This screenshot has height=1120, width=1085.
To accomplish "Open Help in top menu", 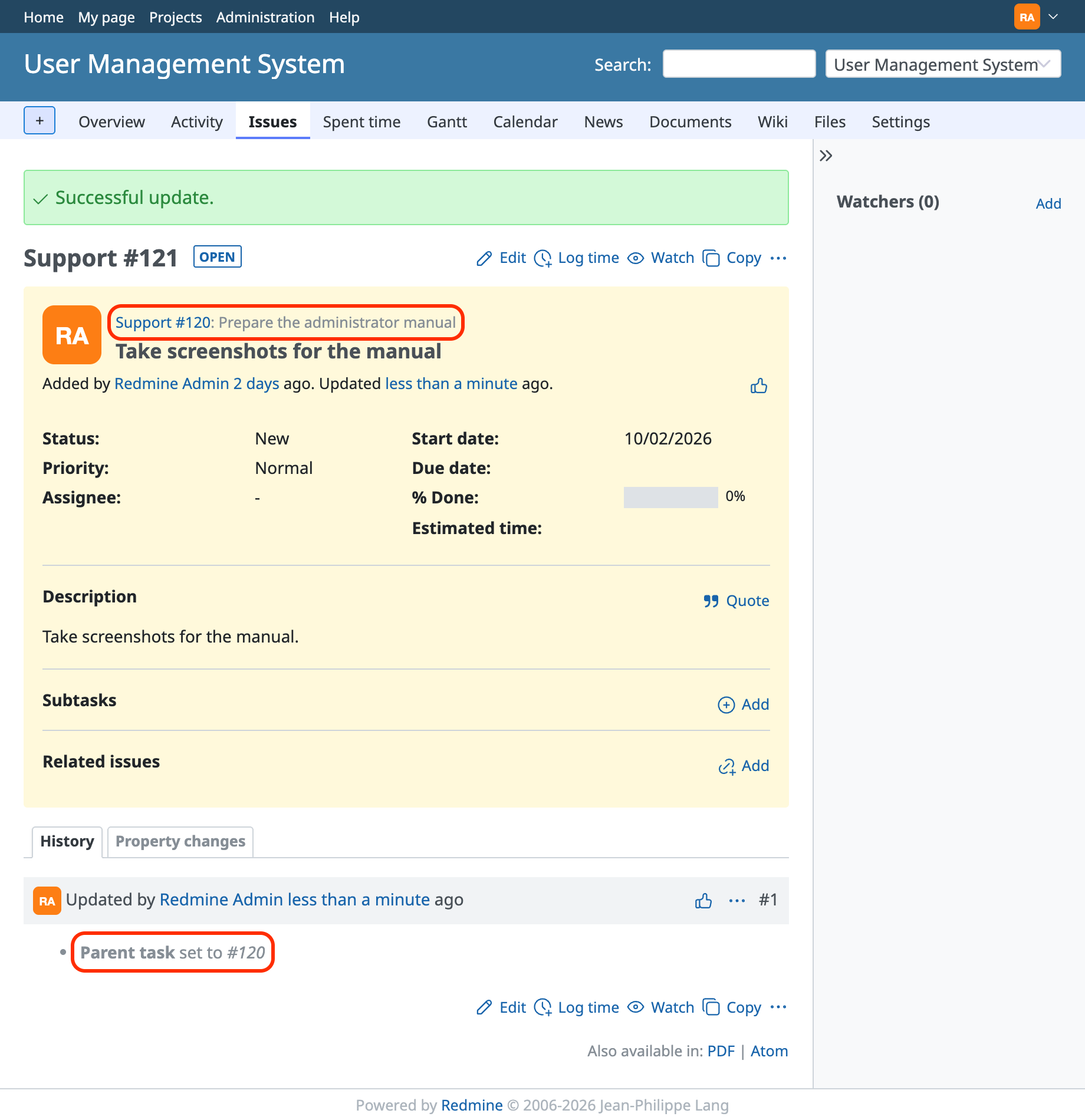I will (x=344, y=17).
